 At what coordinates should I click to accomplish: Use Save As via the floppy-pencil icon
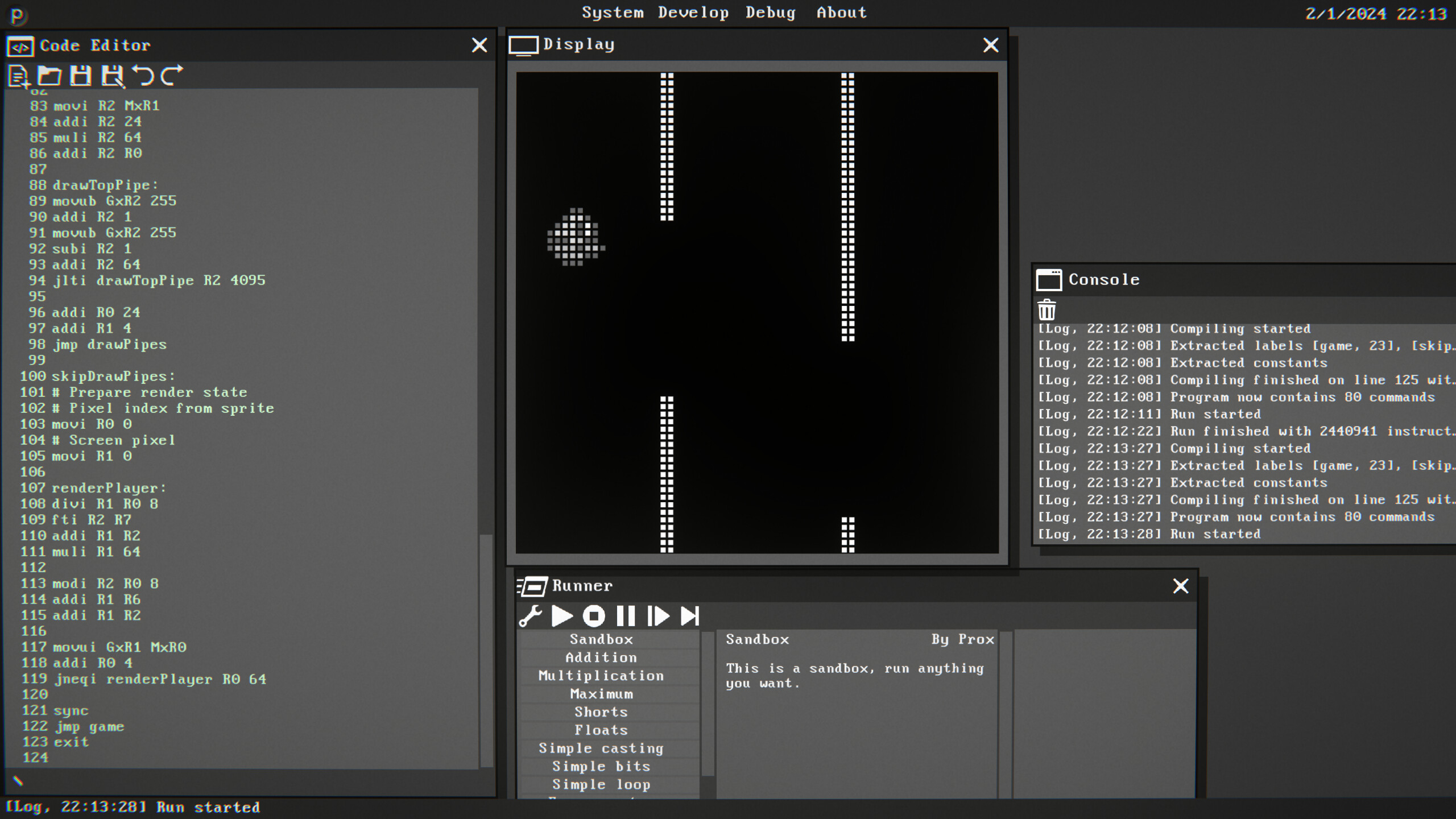tap(113, 77)
